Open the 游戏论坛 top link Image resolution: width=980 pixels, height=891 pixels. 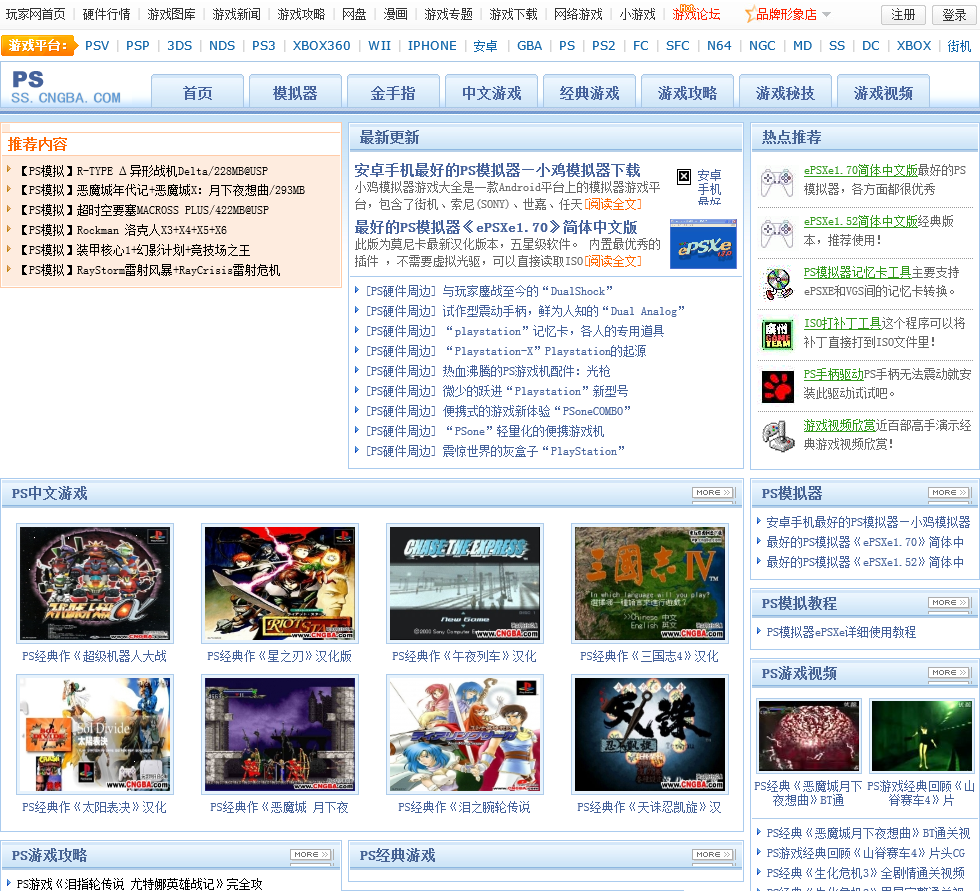(696, 14)
